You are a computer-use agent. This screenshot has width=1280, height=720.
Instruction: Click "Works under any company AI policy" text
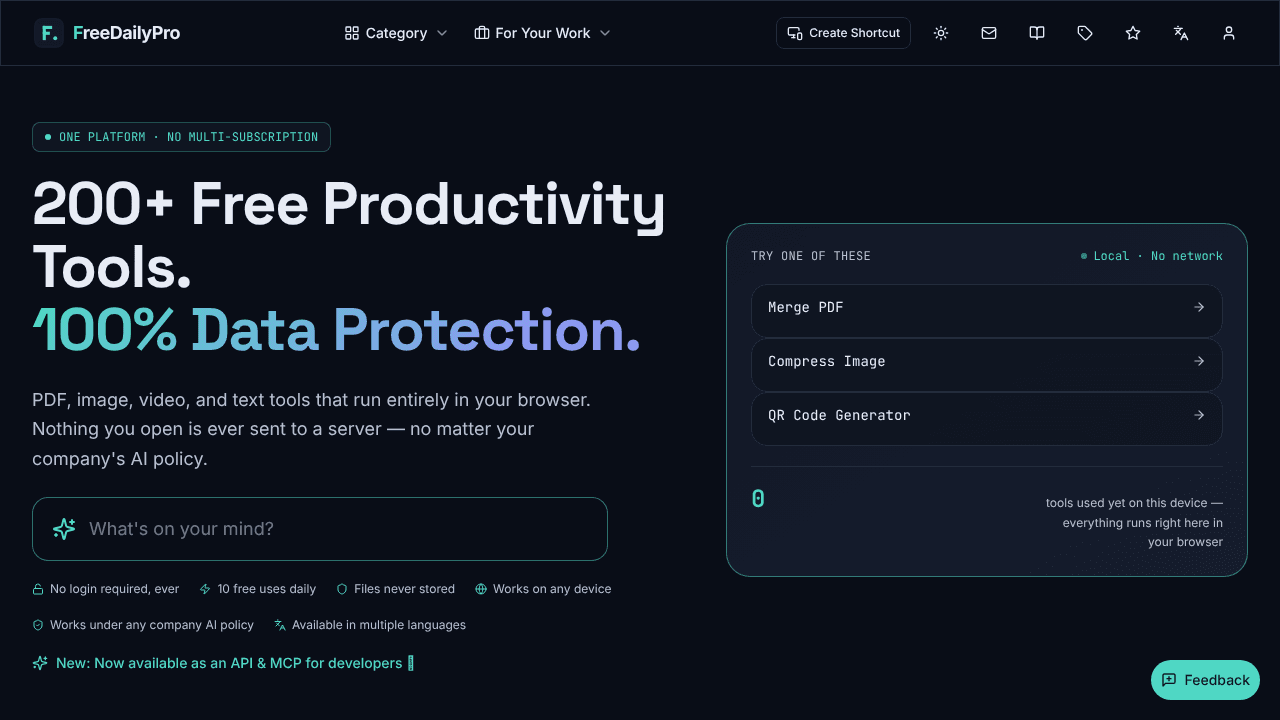(152, 625)
